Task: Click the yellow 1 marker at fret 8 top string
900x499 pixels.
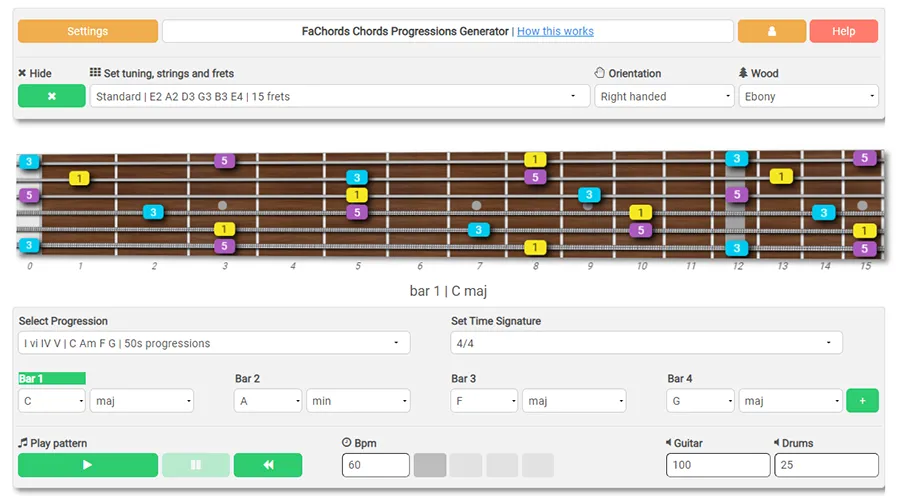Action: click(x=535, y=159)
